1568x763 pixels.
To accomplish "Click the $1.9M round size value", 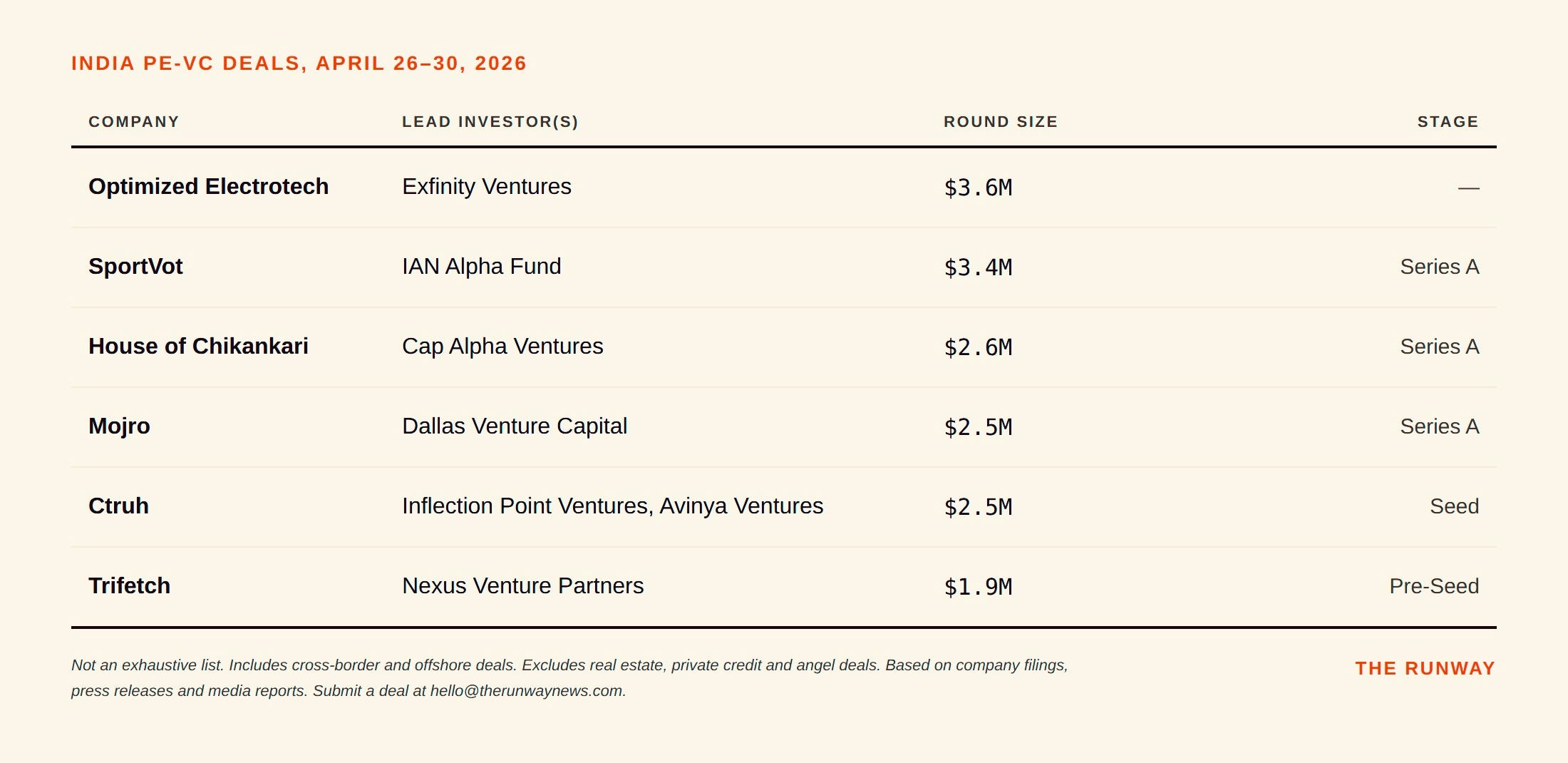I will 978,588.
